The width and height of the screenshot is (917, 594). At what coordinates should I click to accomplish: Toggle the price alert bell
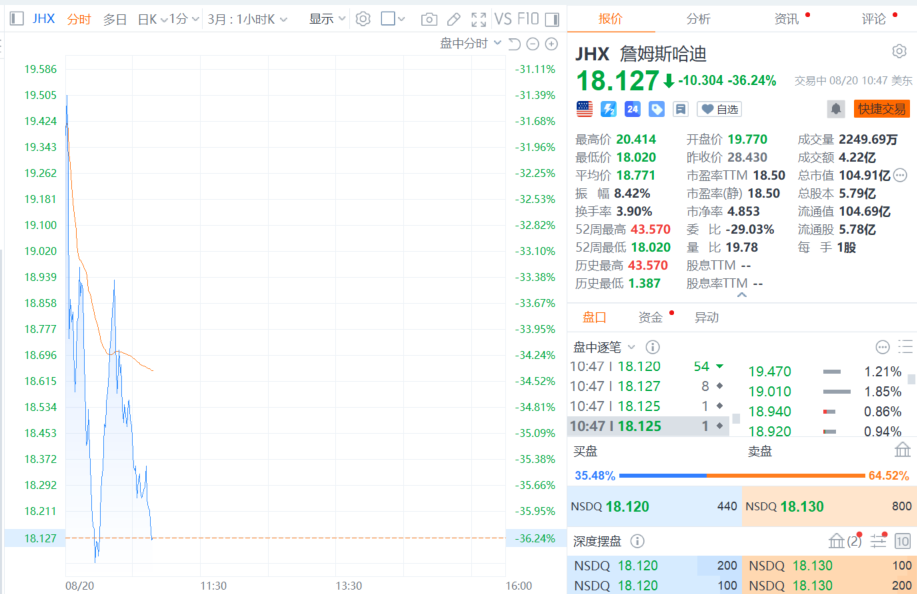point(836,109)
